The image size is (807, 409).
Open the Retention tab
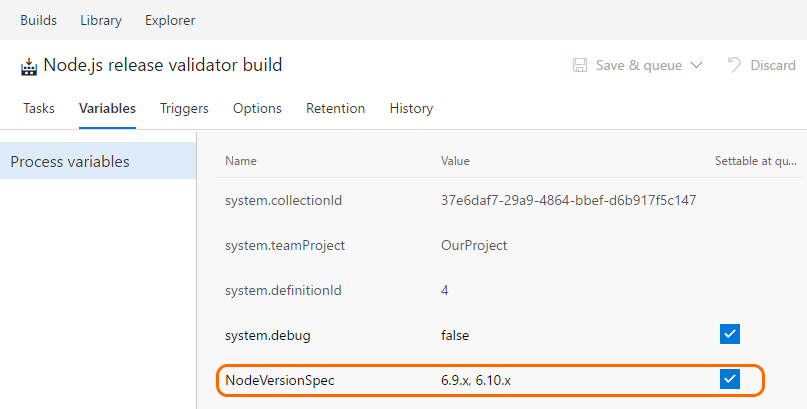(x=335, y=108)
